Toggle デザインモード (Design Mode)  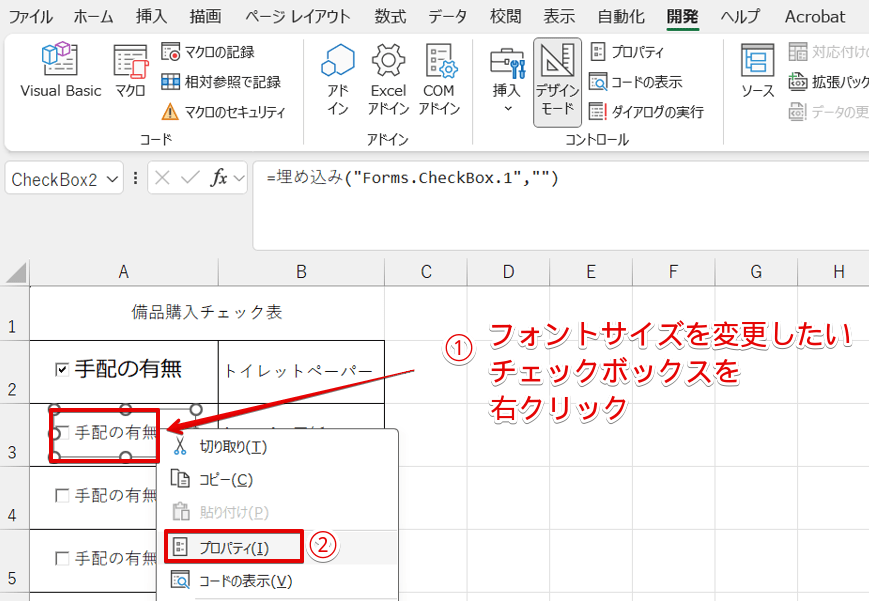click(x=557, y=80)
